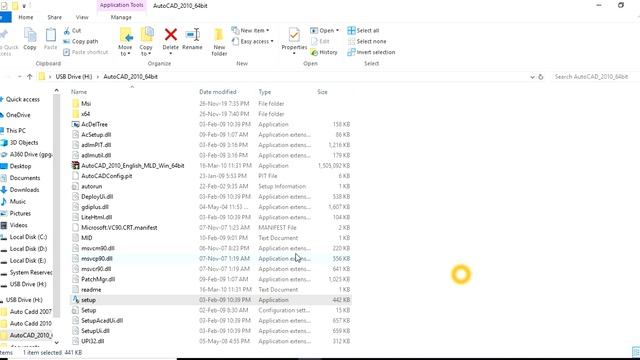Click AutoCAD_2010_64bit in the address bar
Image resolution: width=640 pixels, height=360 pixels.
[131, 77]
